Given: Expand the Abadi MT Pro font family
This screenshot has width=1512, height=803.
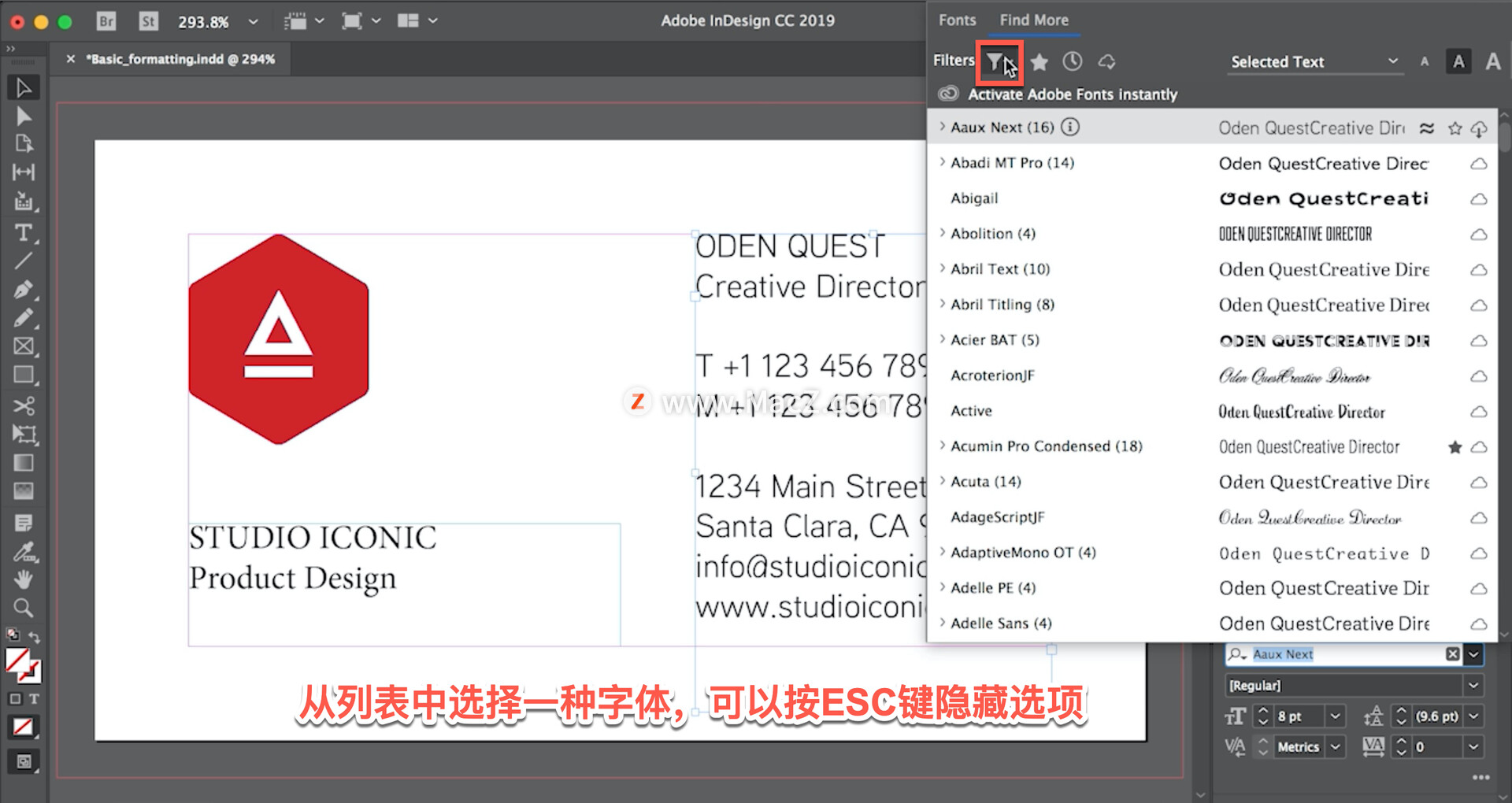Looking at the screenshot, I should click(943, 162).
